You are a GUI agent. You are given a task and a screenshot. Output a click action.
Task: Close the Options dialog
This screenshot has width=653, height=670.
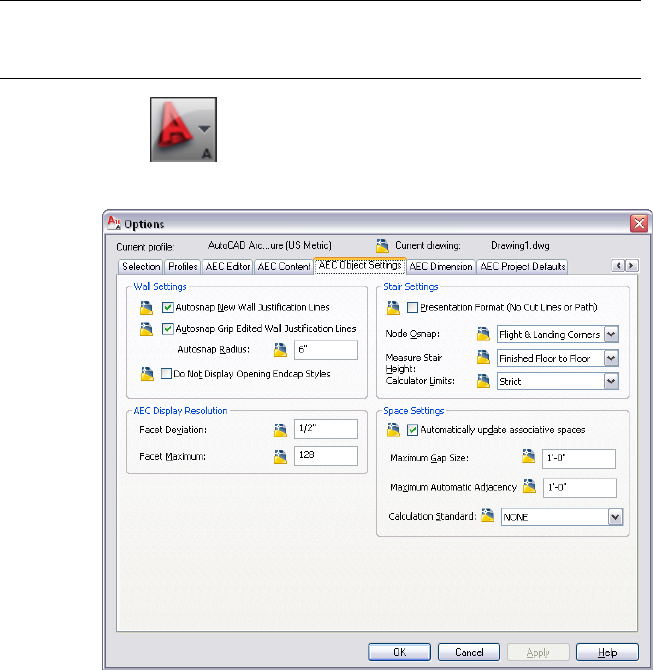(x=639, y=223)
